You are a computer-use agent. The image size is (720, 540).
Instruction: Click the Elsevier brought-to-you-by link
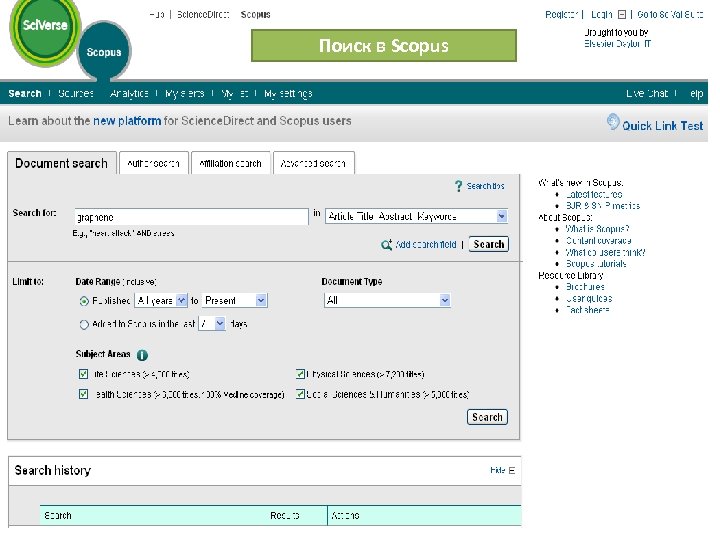point(617,44)
